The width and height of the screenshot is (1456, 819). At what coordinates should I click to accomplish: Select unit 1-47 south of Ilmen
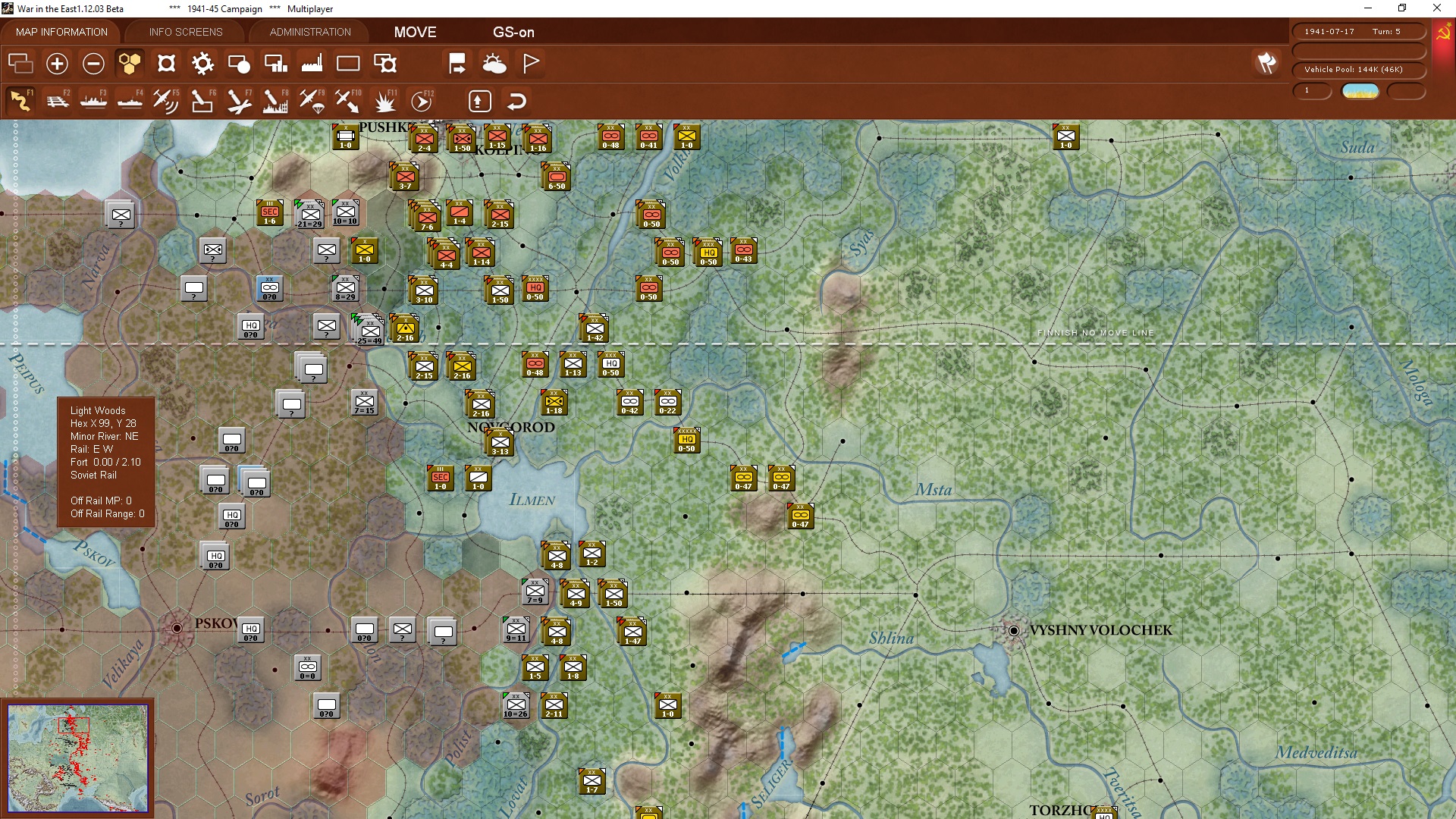[x=632, y=632]
